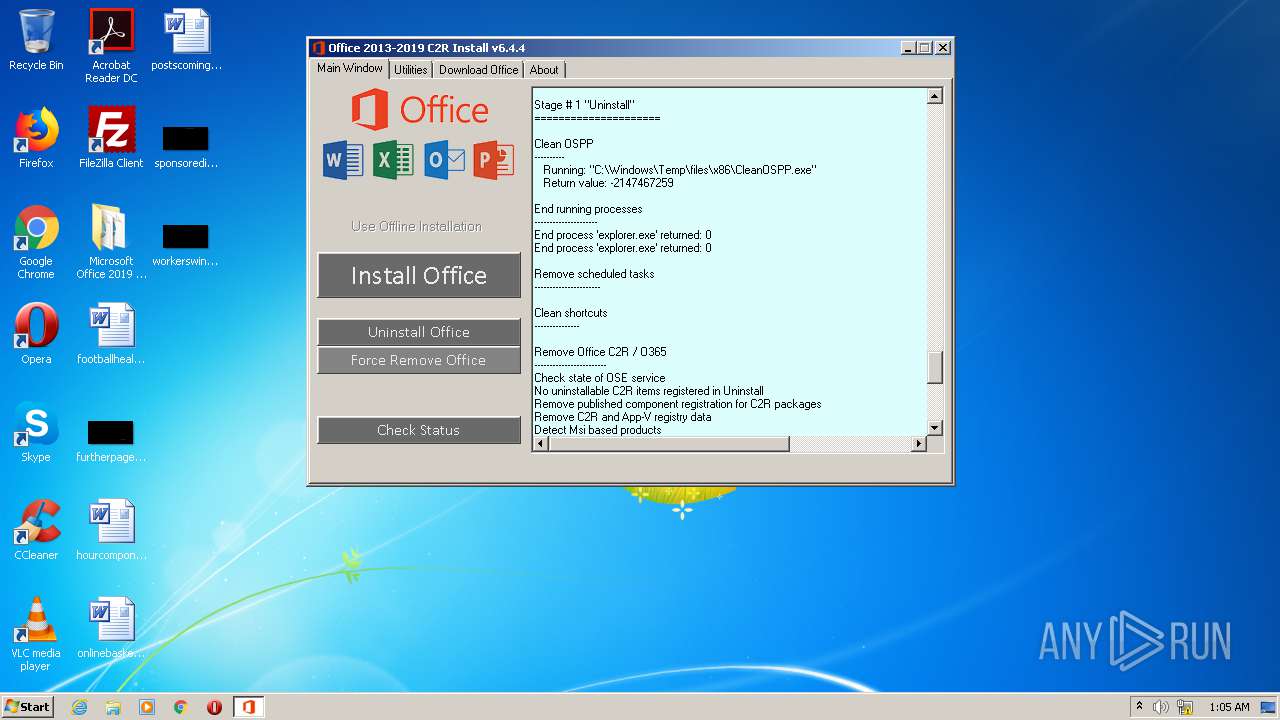Open the About tab
Screen dimensions: 1280x720
pos(544,70)
